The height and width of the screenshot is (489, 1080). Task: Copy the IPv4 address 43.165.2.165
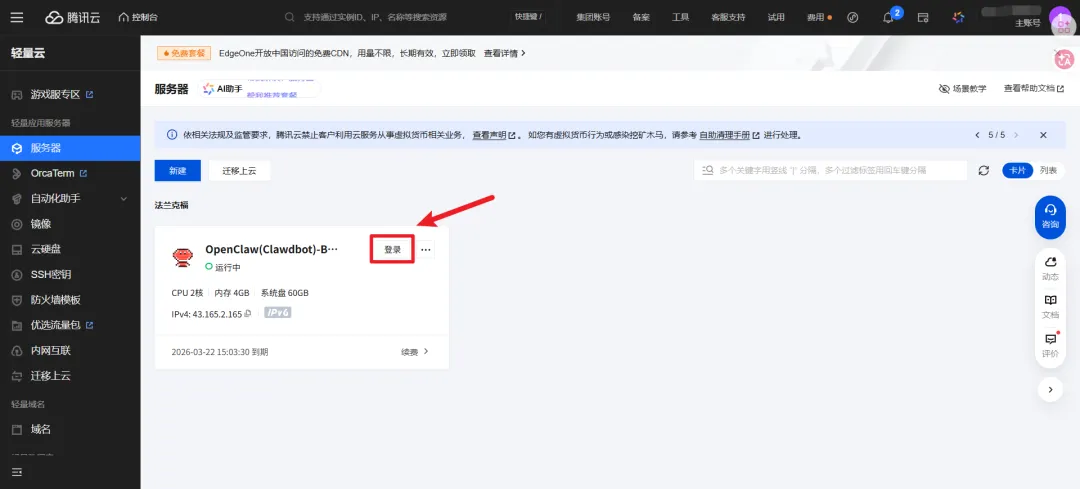point(247,313)
